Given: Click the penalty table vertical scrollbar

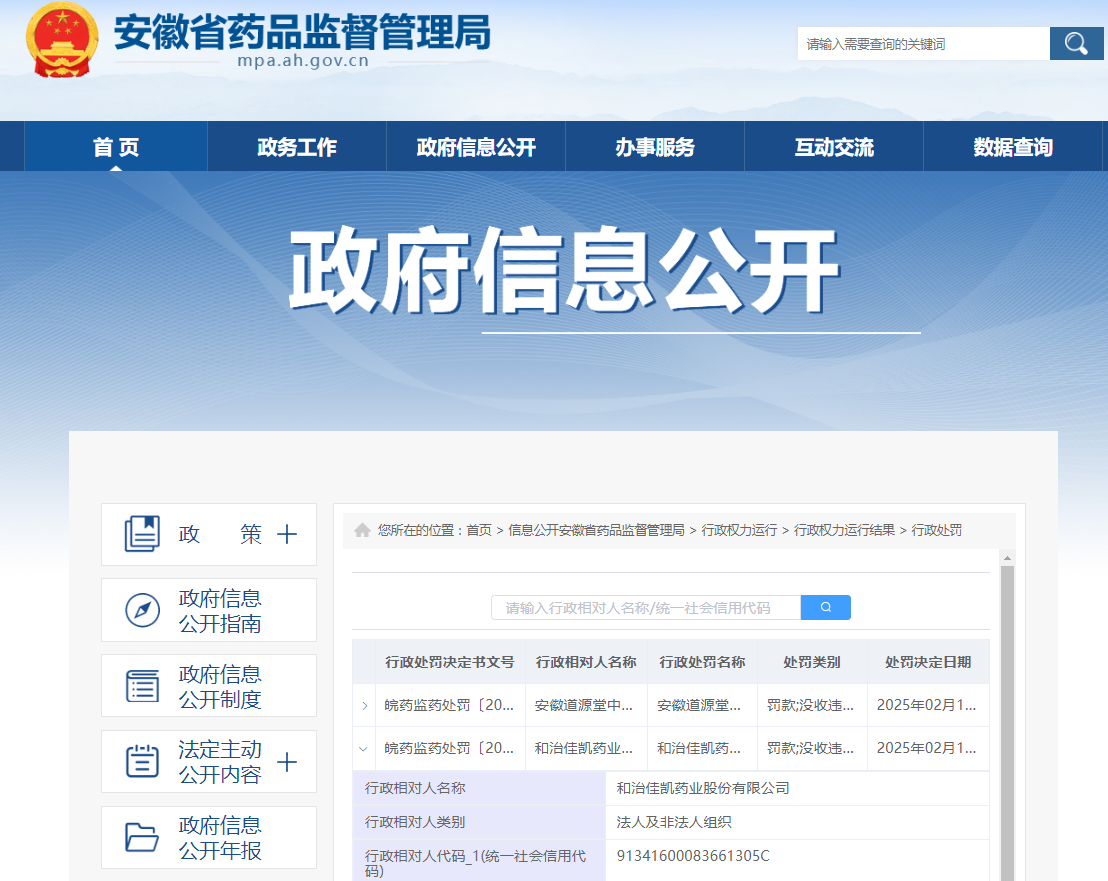Looking at the screenshot, I should tap(1007, 720).
